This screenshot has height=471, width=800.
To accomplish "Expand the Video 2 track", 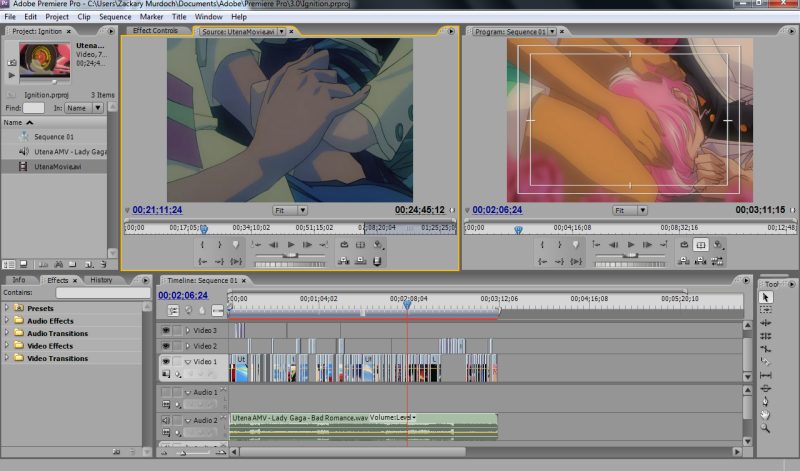I will click(188, 346).
